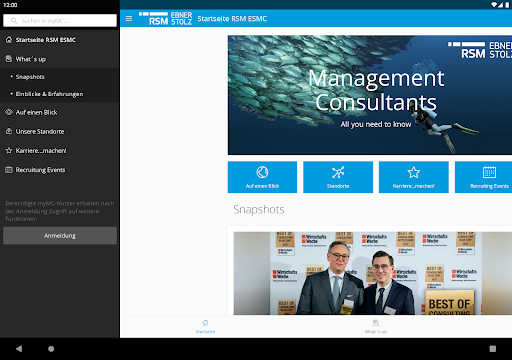
Task: Click the home icon beside Startseite RSM ESMC
Action: pyautogui.click(x=9, y=40)
